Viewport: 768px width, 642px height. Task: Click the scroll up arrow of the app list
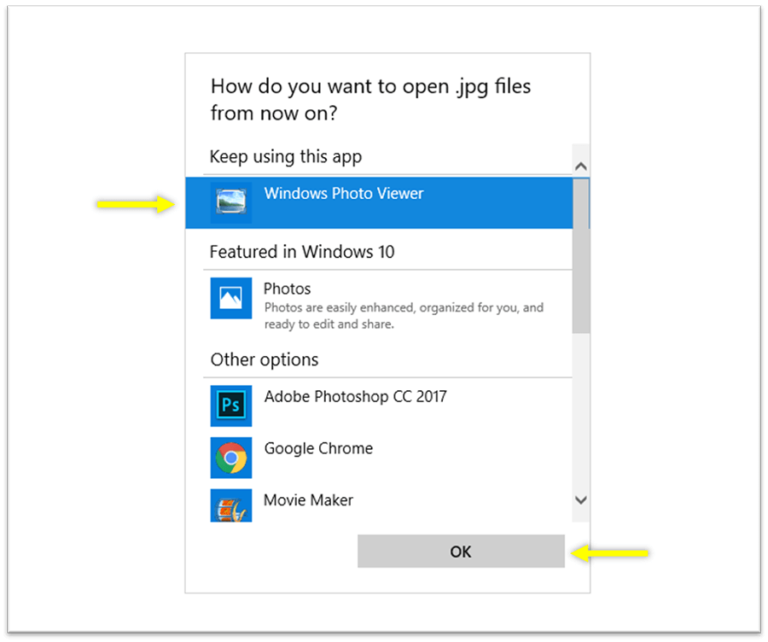[581, 166]
